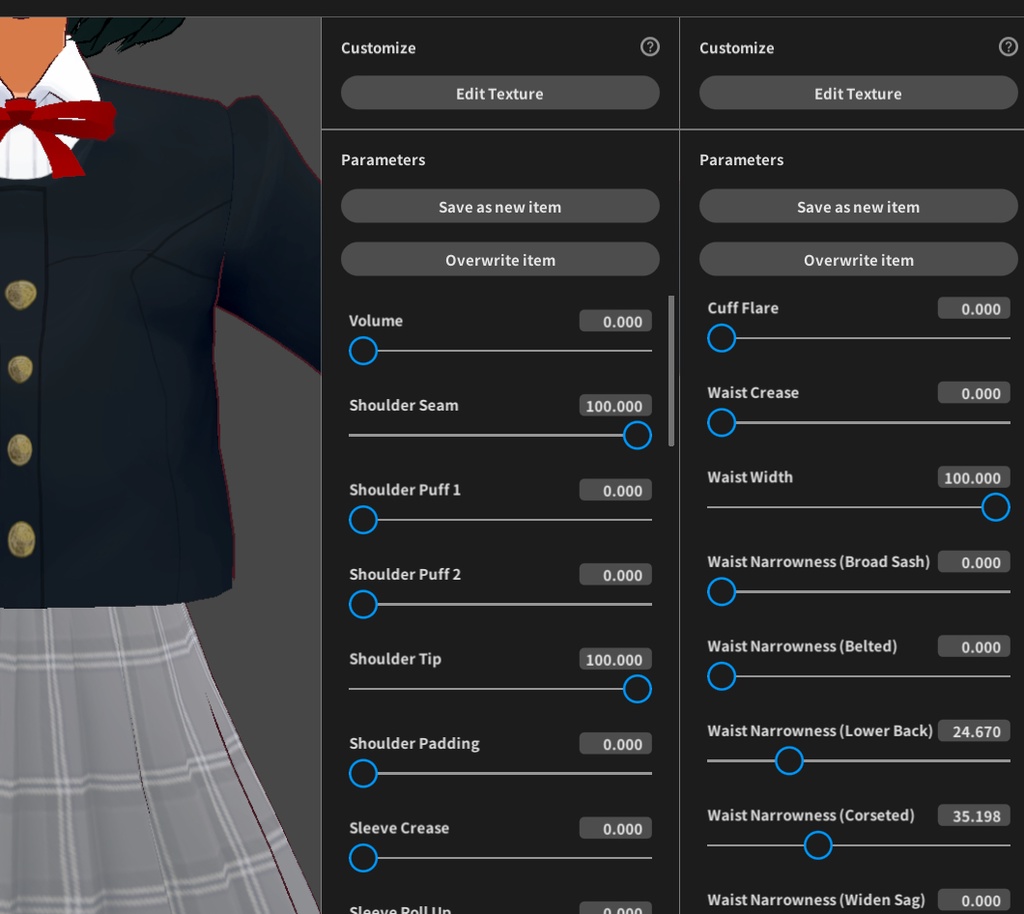Save jacket parameters as new item
1024x914 pixels.
(x=500, y=206)
